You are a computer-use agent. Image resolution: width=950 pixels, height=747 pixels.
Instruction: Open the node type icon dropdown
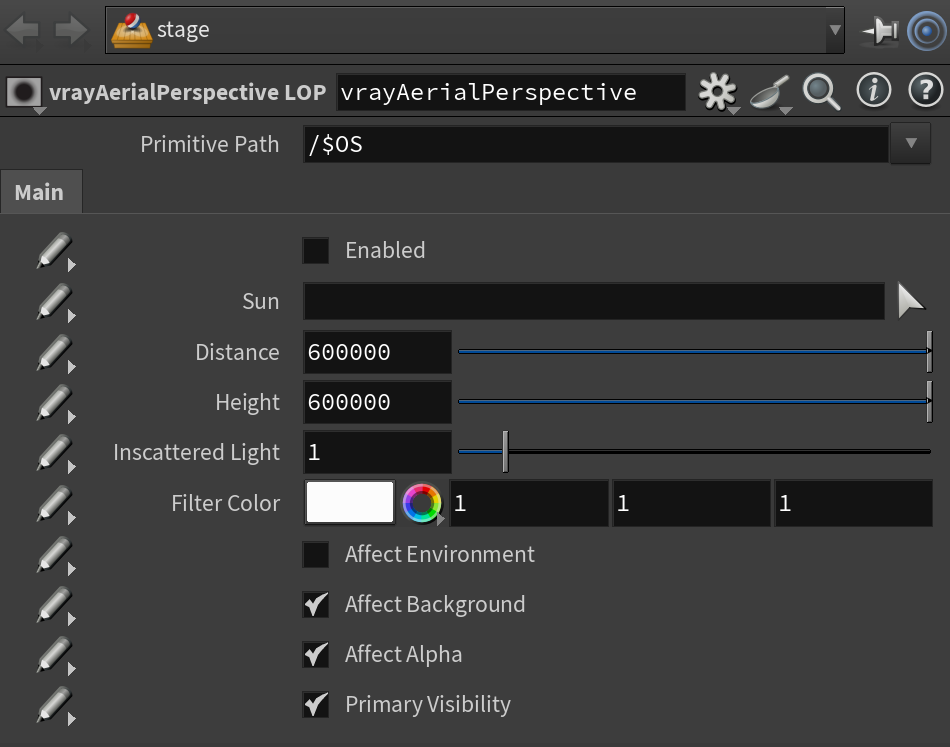pyautogui.click(x=24, y=93)
